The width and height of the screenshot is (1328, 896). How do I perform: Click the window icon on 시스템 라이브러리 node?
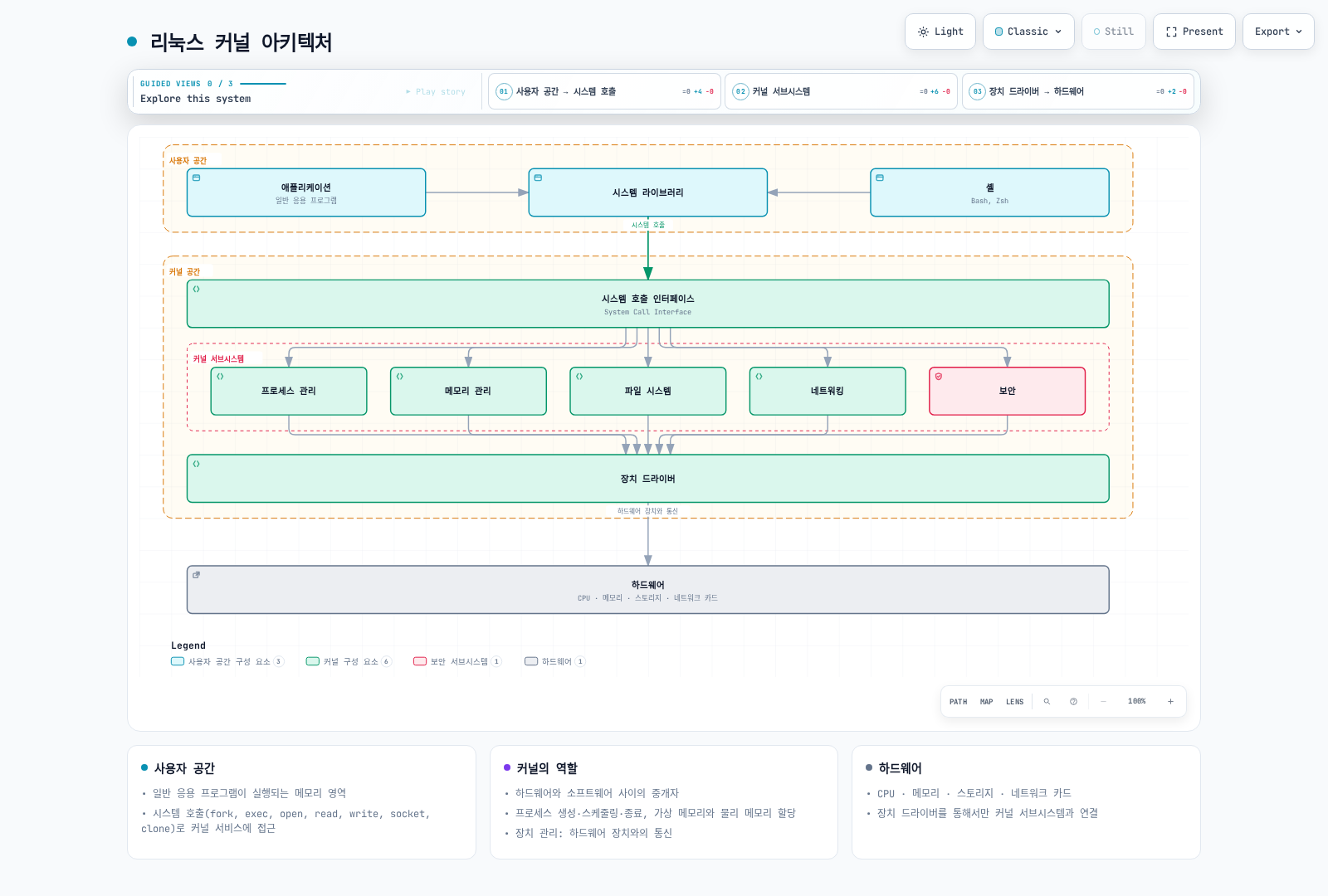click(538, 178)
